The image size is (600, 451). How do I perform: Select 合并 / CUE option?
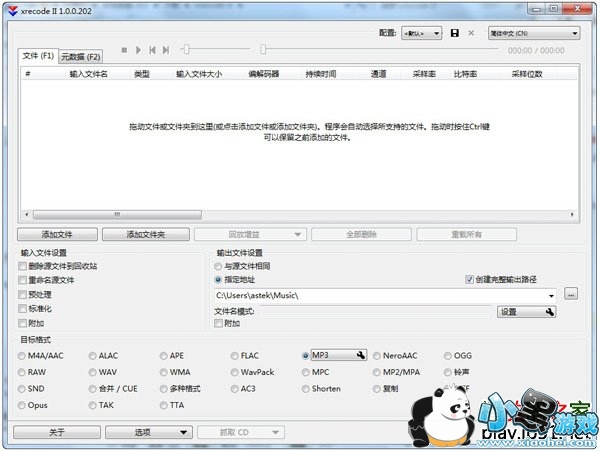(x=92, y=389)
